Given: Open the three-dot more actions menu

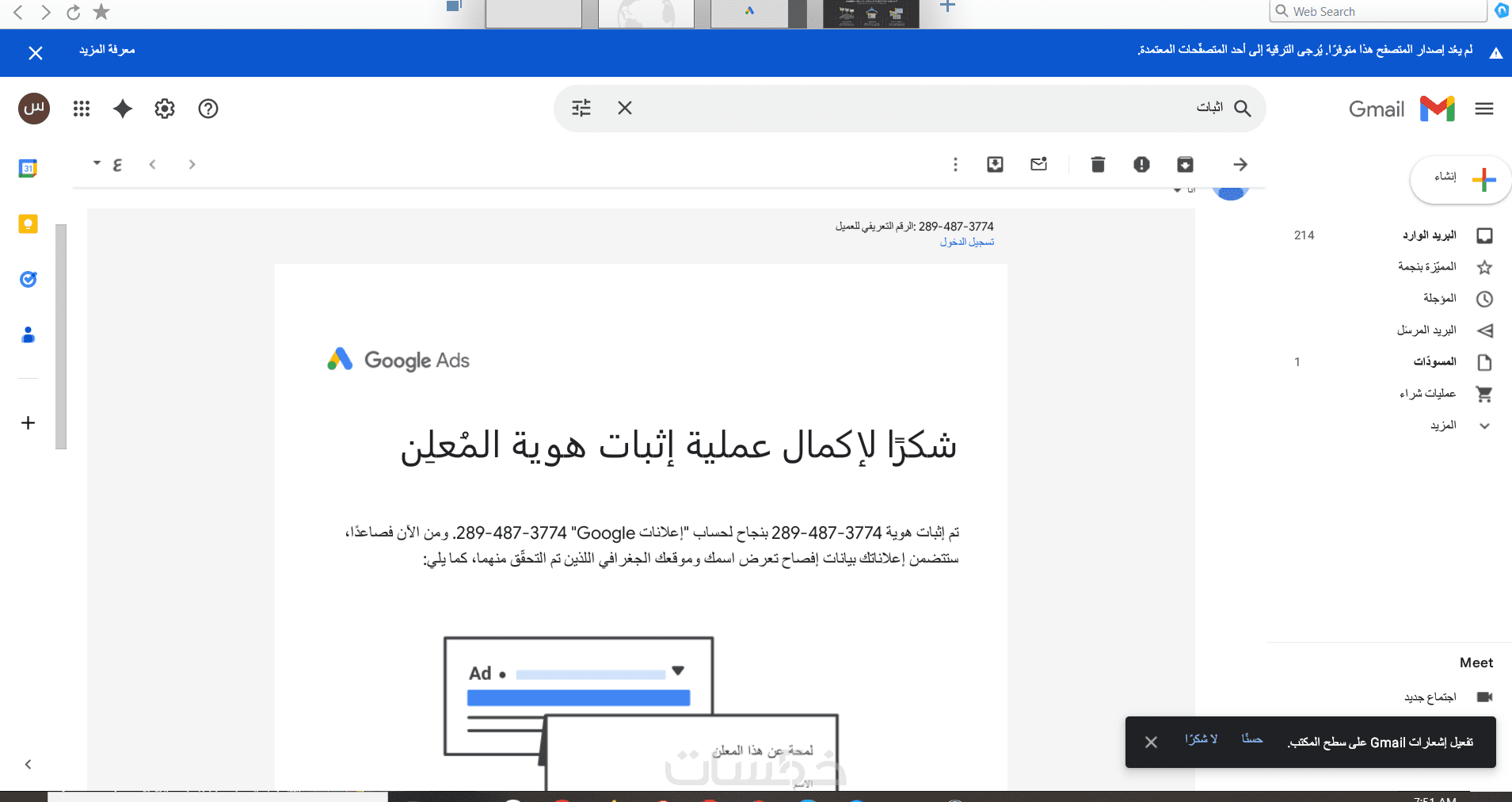Looking at the screenshot, I should click(x=955, y=164).
